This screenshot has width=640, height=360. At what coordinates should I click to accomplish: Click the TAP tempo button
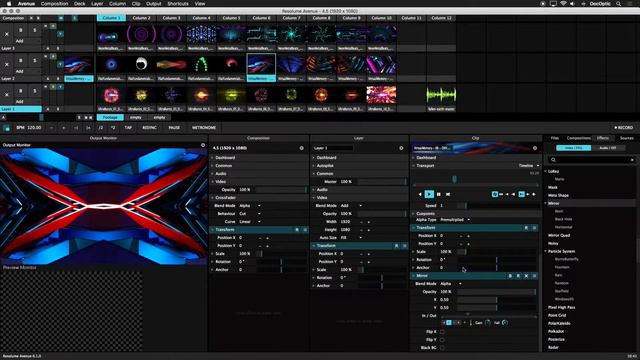(x=128, y=128)
